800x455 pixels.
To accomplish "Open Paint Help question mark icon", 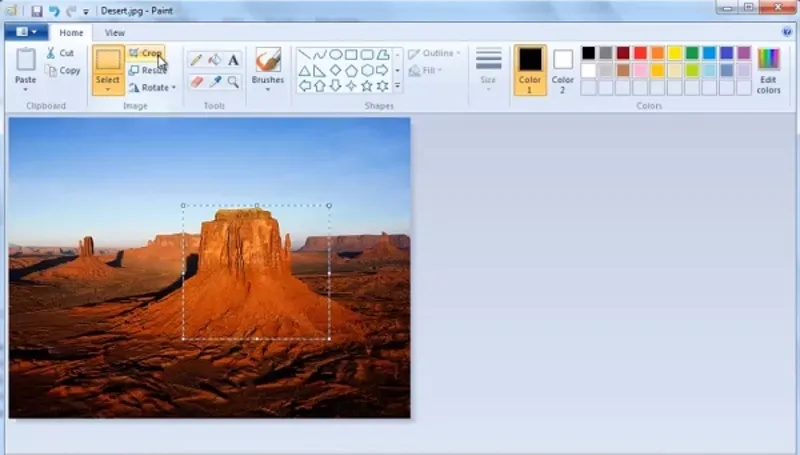I will click(787, 32).
